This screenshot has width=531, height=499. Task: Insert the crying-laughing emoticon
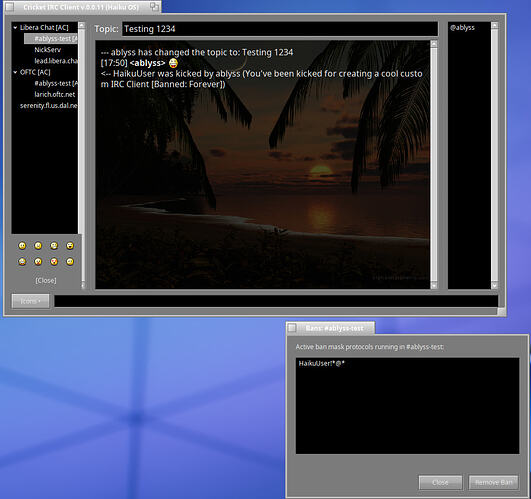22,261
